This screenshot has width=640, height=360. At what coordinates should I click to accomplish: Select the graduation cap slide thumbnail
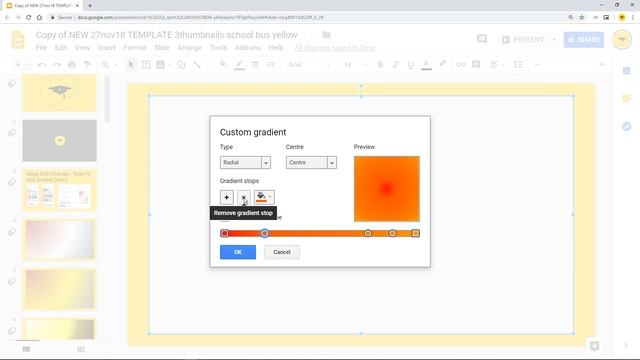pyautogui.click(x=60, y=93)
